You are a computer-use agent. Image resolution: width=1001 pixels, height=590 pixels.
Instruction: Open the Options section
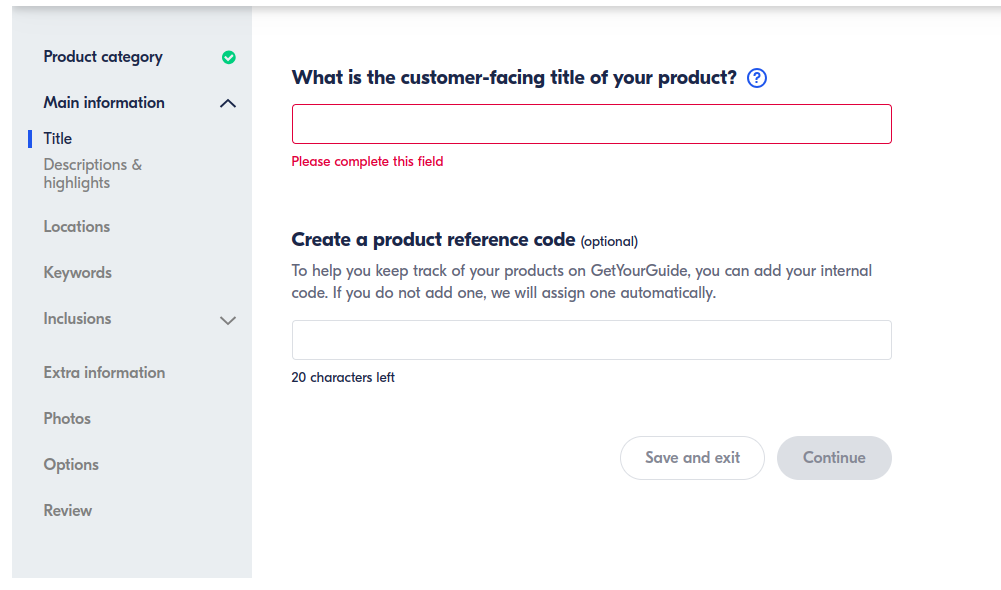(x=71, y=465)
